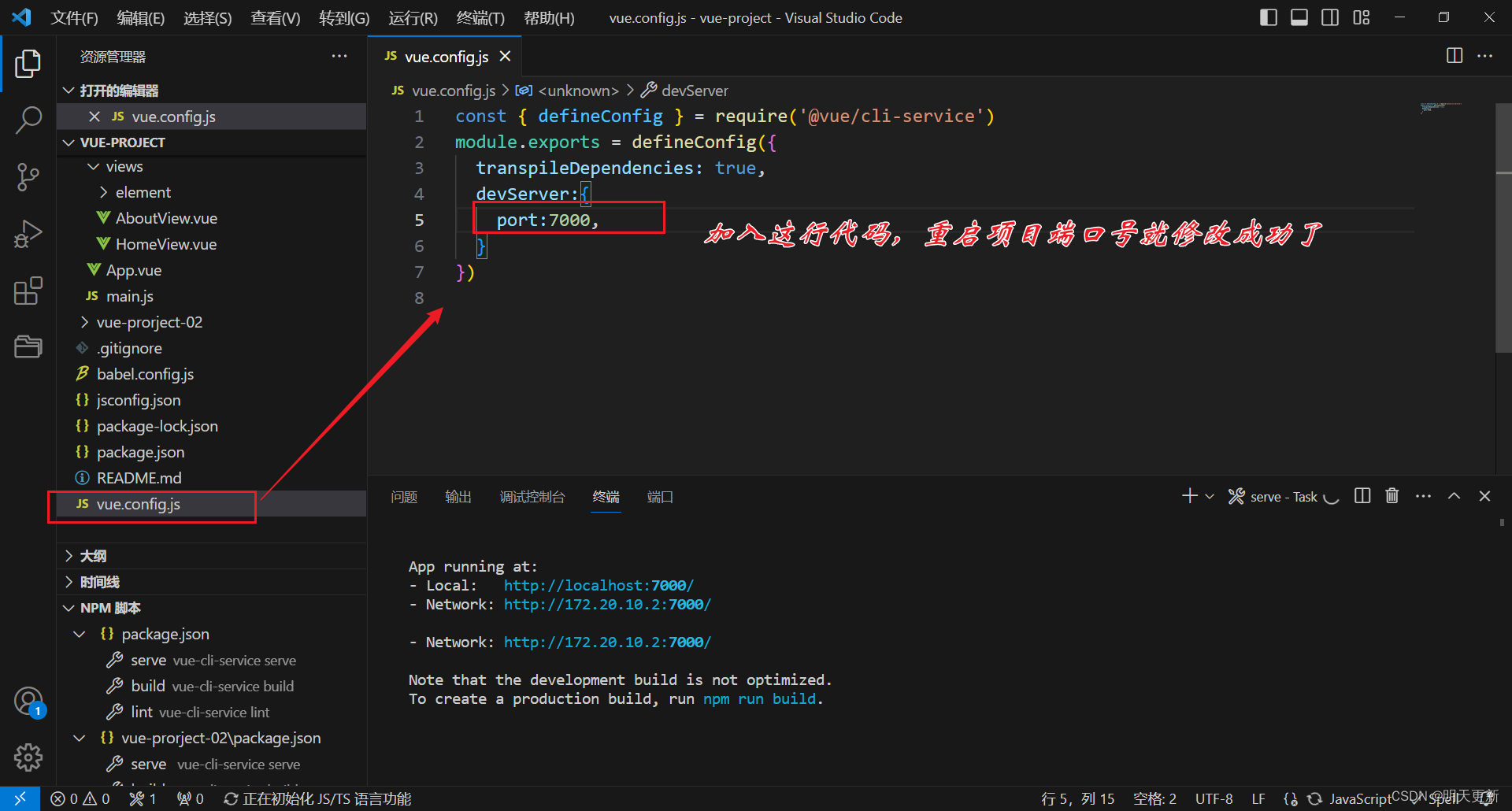Close vue.config.js in open editors list
Viewport: 1512px width, 811px height.
tap(94, 117)
